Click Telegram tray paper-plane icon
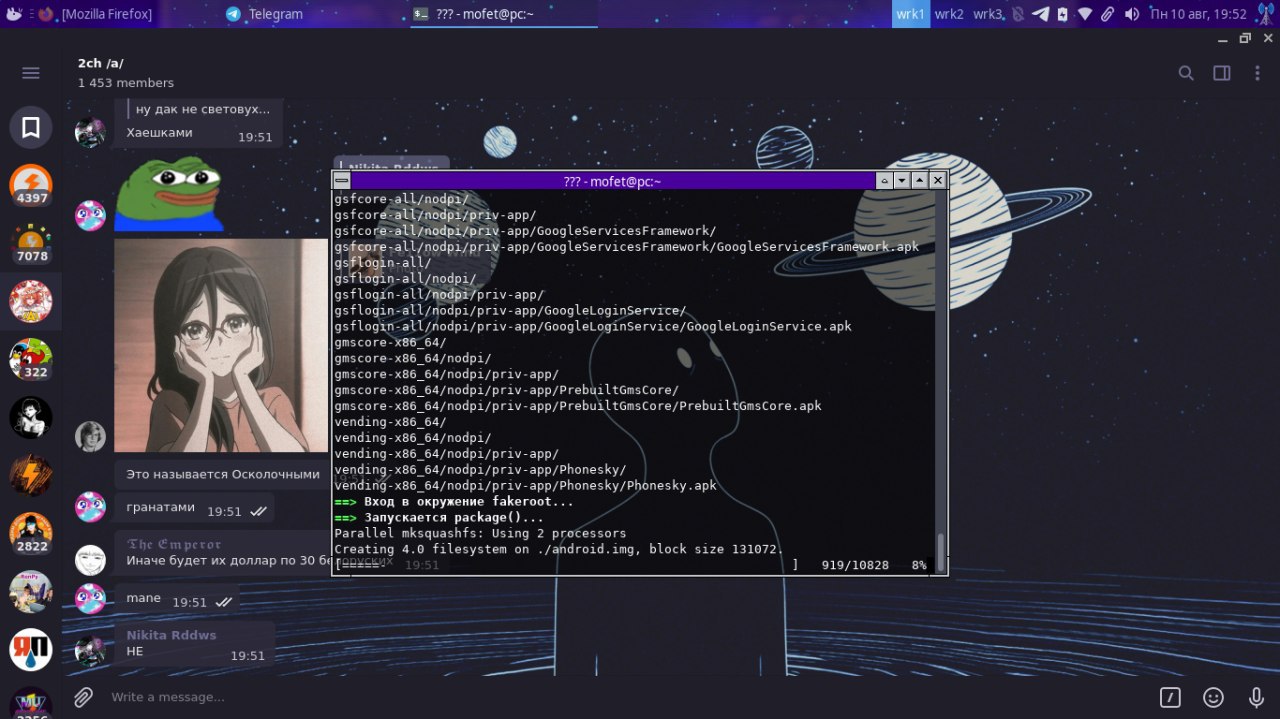1280x719 pixels. [x=1040, y=14]
